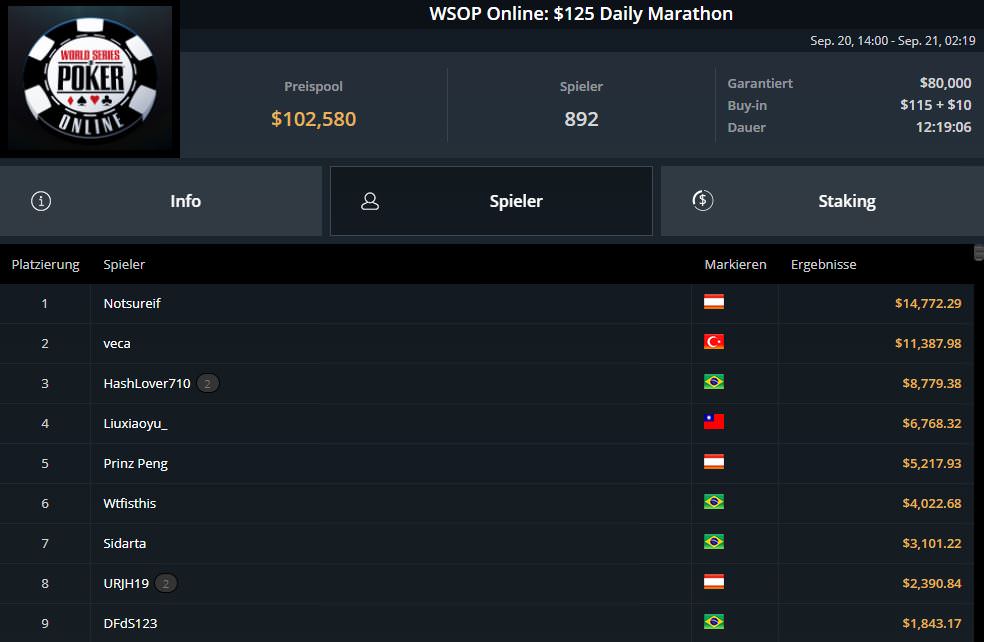Click the player silhouette icon

click(370, 201)
